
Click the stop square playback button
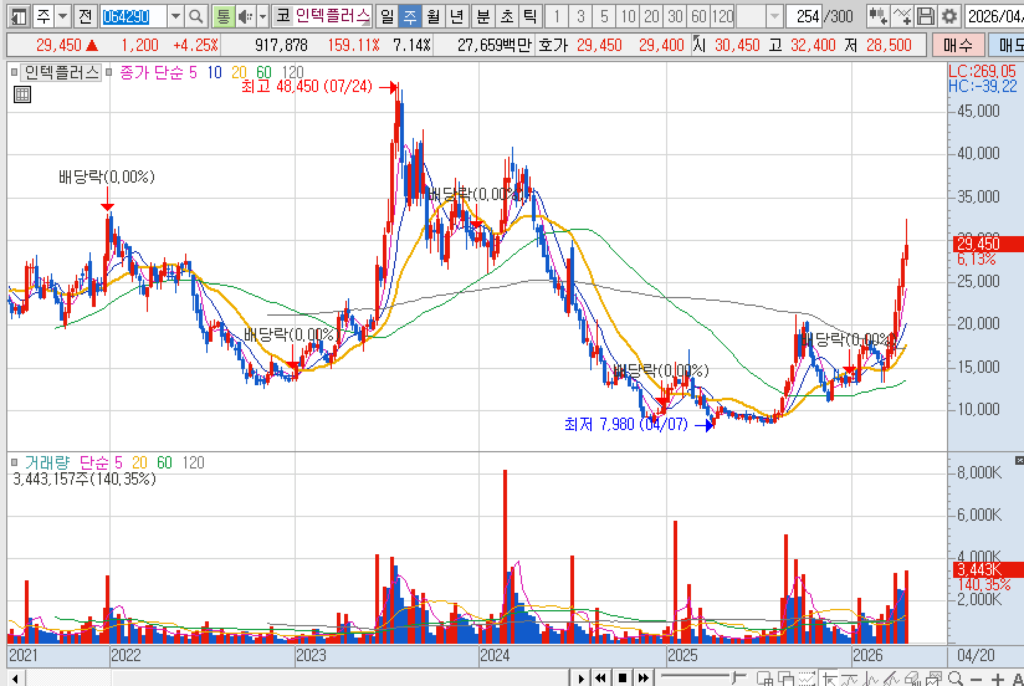622,678
